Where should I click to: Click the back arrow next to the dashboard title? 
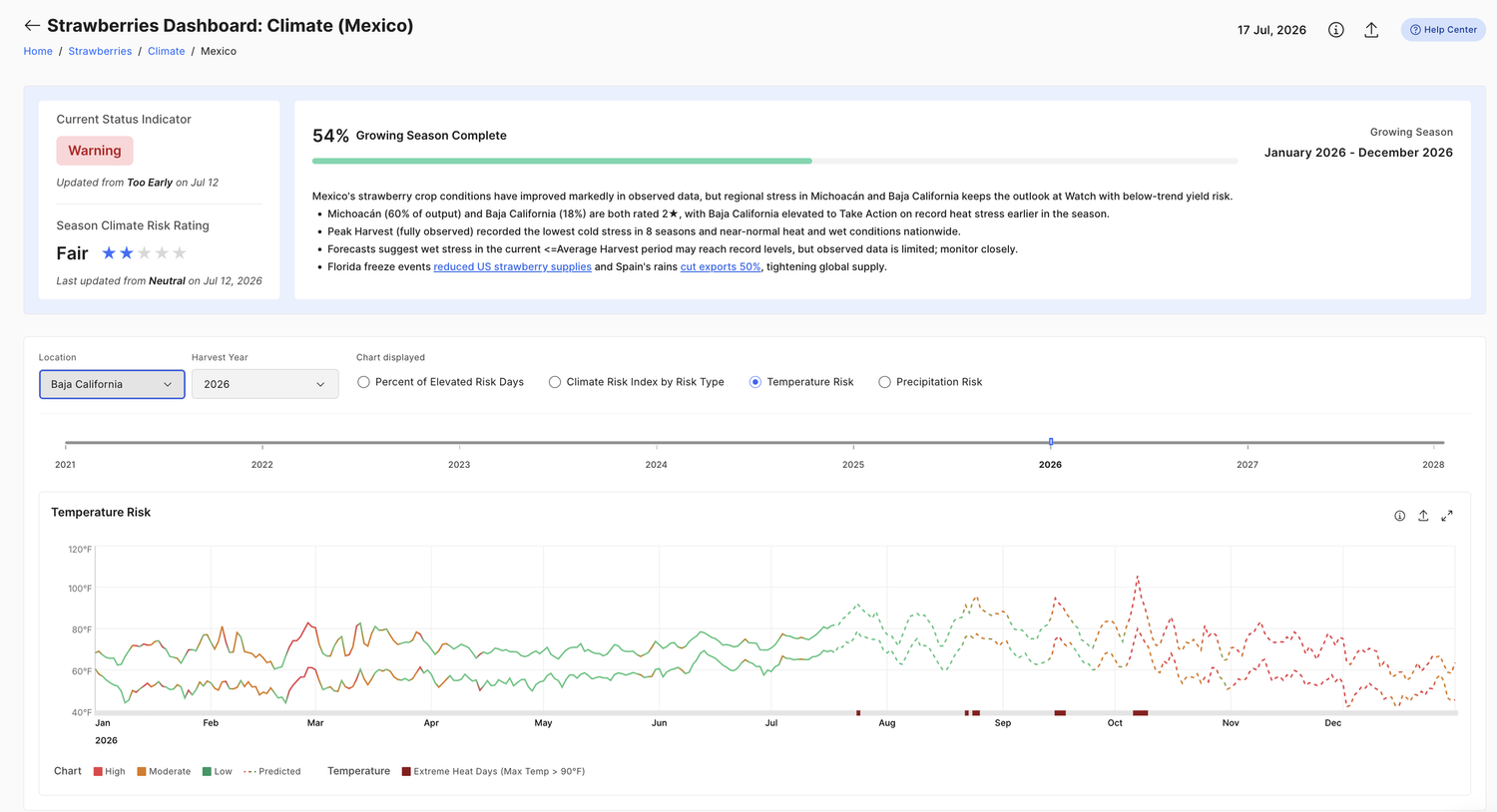tap(32, 26)
